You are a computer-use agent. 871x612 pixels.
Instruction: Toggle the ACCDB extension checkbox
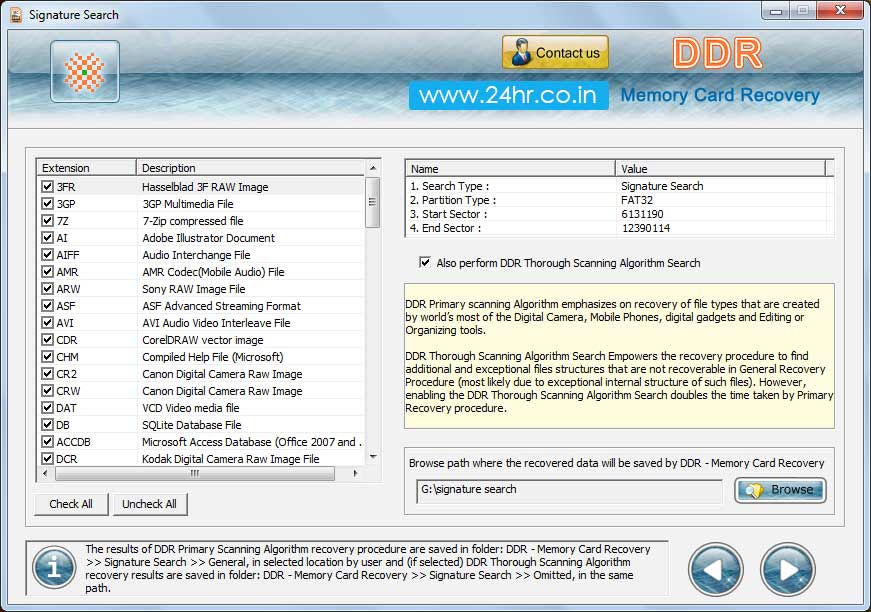[x=47, y=442]
